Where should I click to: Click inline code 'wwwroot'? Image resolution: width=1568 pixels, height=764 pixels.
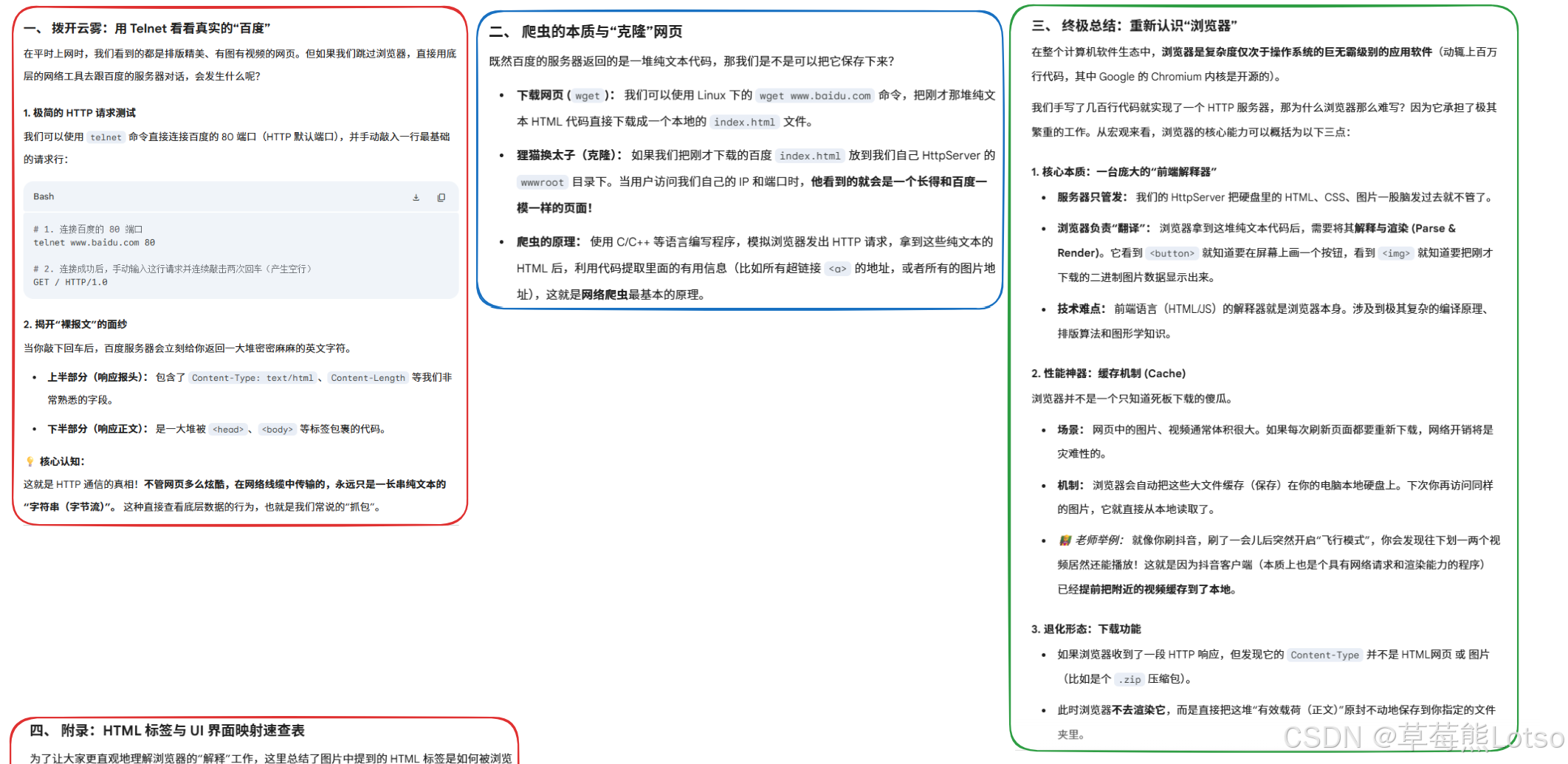coord(542,182)
